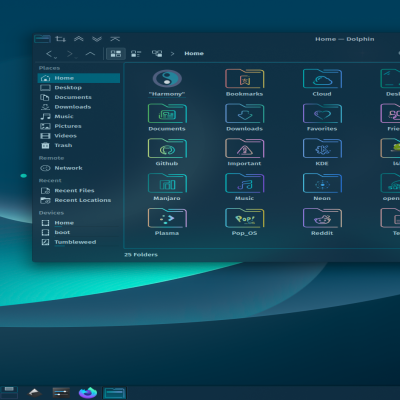
Task: Select the Tumbleweed device
Action: coord(79,242)
